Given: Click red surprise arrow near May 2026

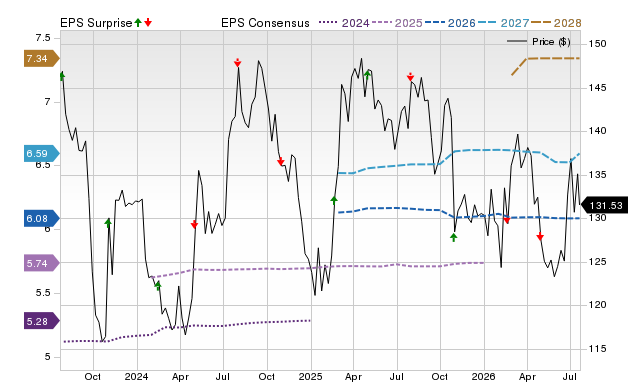Looking at the screenshot, I should (540, 236).
